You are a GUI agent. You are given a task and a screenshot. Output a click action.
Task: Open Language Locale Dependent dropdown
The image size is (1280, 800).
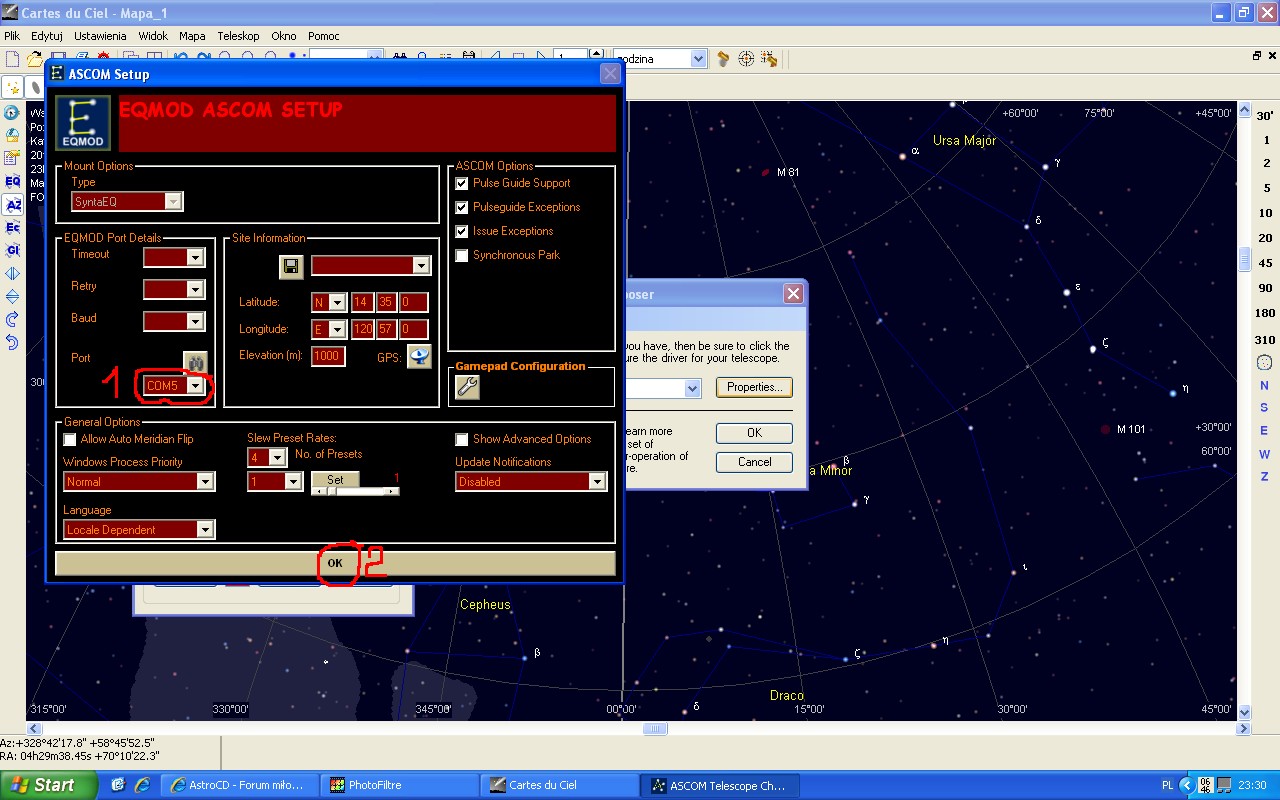pyautogui.click(x=205, y=530)
